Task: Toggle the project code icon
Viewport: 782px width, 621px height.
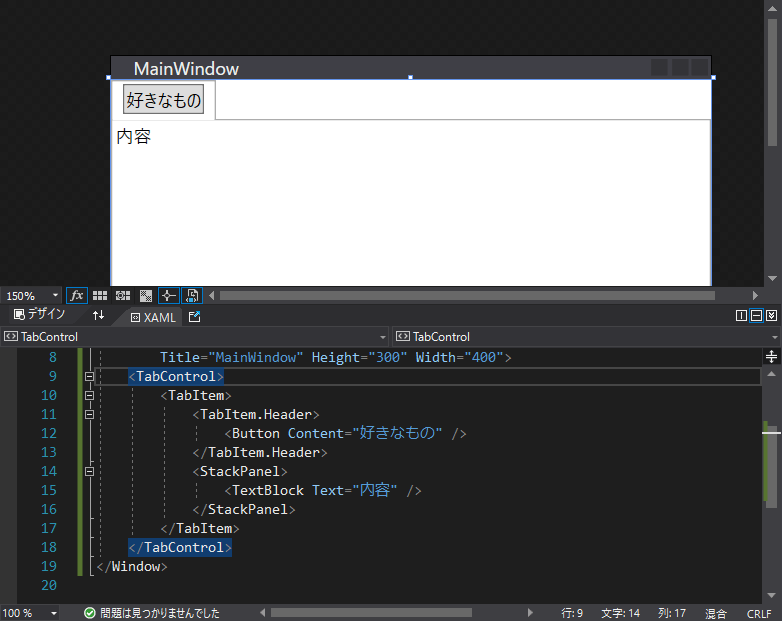Action: click(x=192, y=296)
